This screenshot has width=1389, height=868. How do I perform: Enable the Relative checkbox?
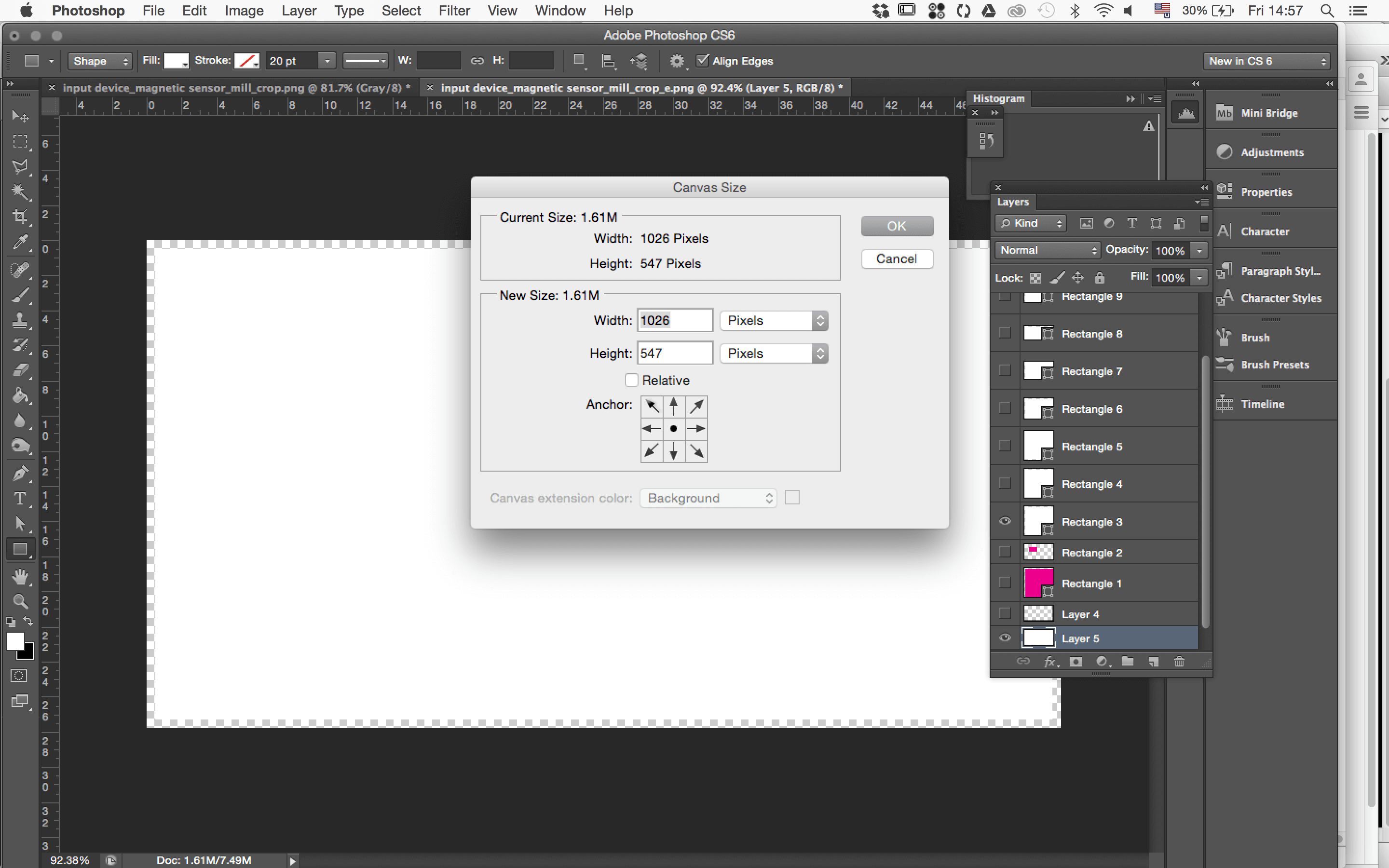point(631,380)
